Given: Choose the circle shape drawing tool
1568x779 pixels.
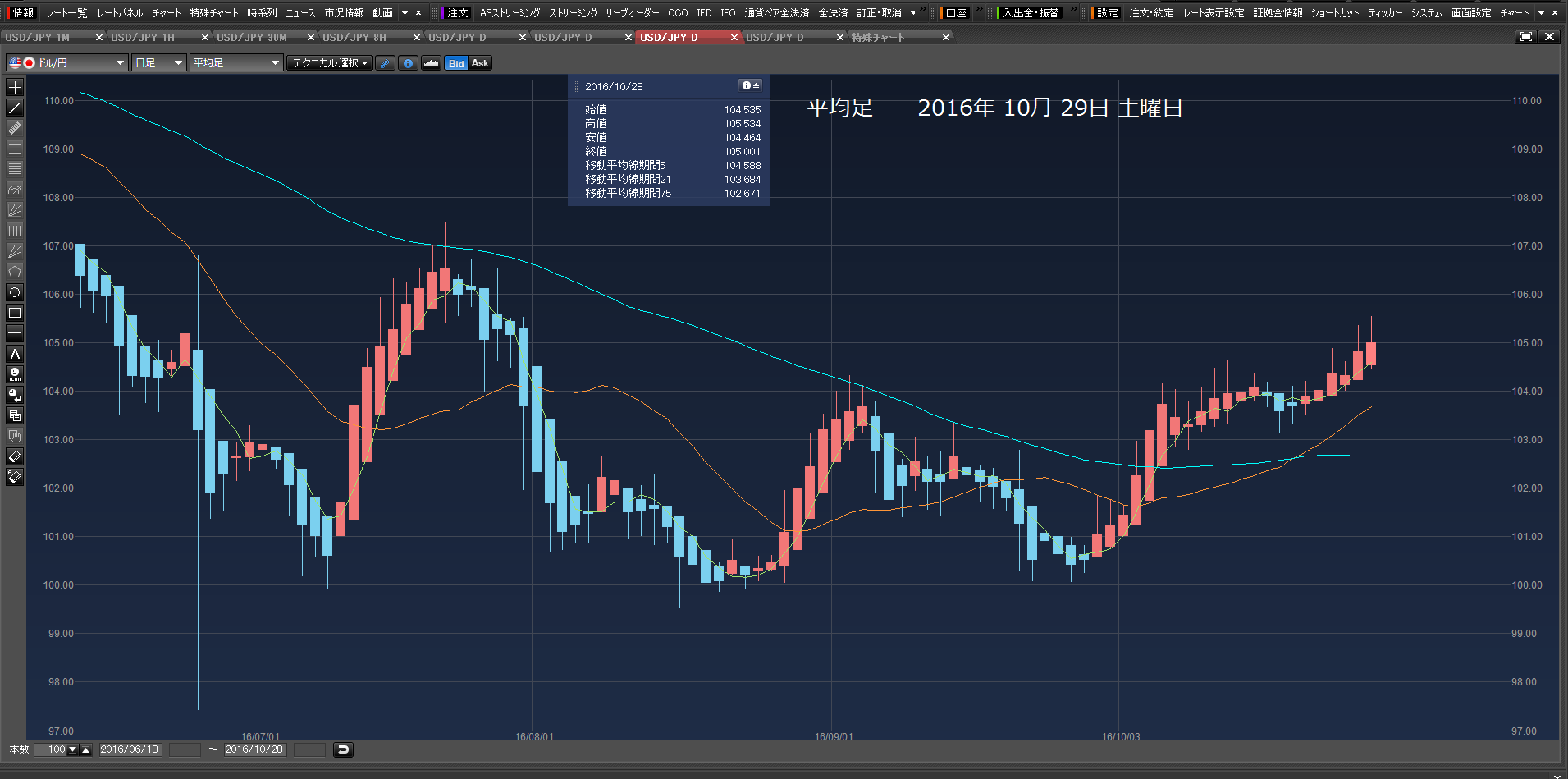Looking at the screenshot, I should tap(15, 292).
